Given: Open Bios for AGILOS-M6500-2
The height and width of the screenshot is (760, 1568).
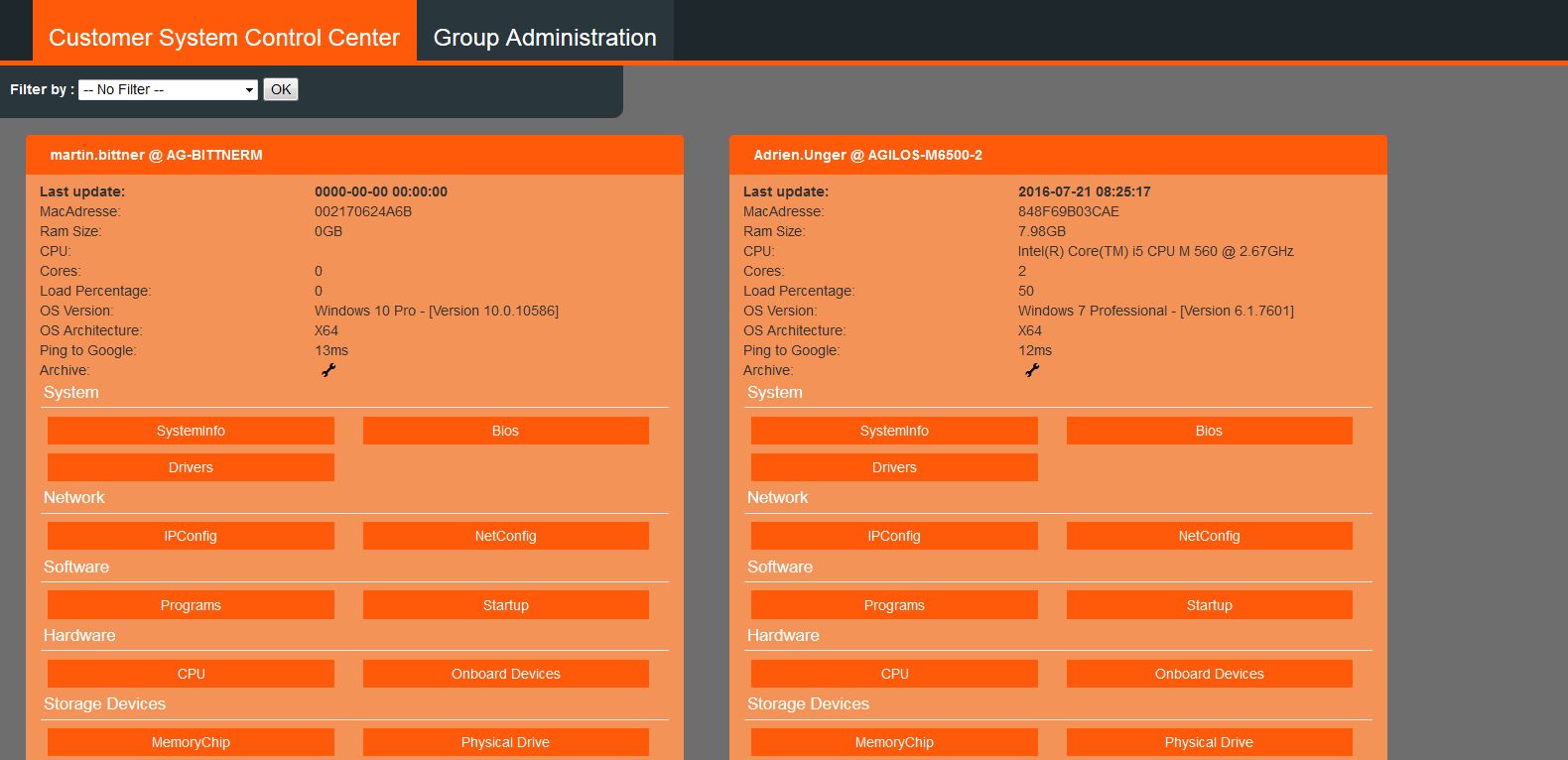Looking at the screenshot, I should pos(1210,431).
